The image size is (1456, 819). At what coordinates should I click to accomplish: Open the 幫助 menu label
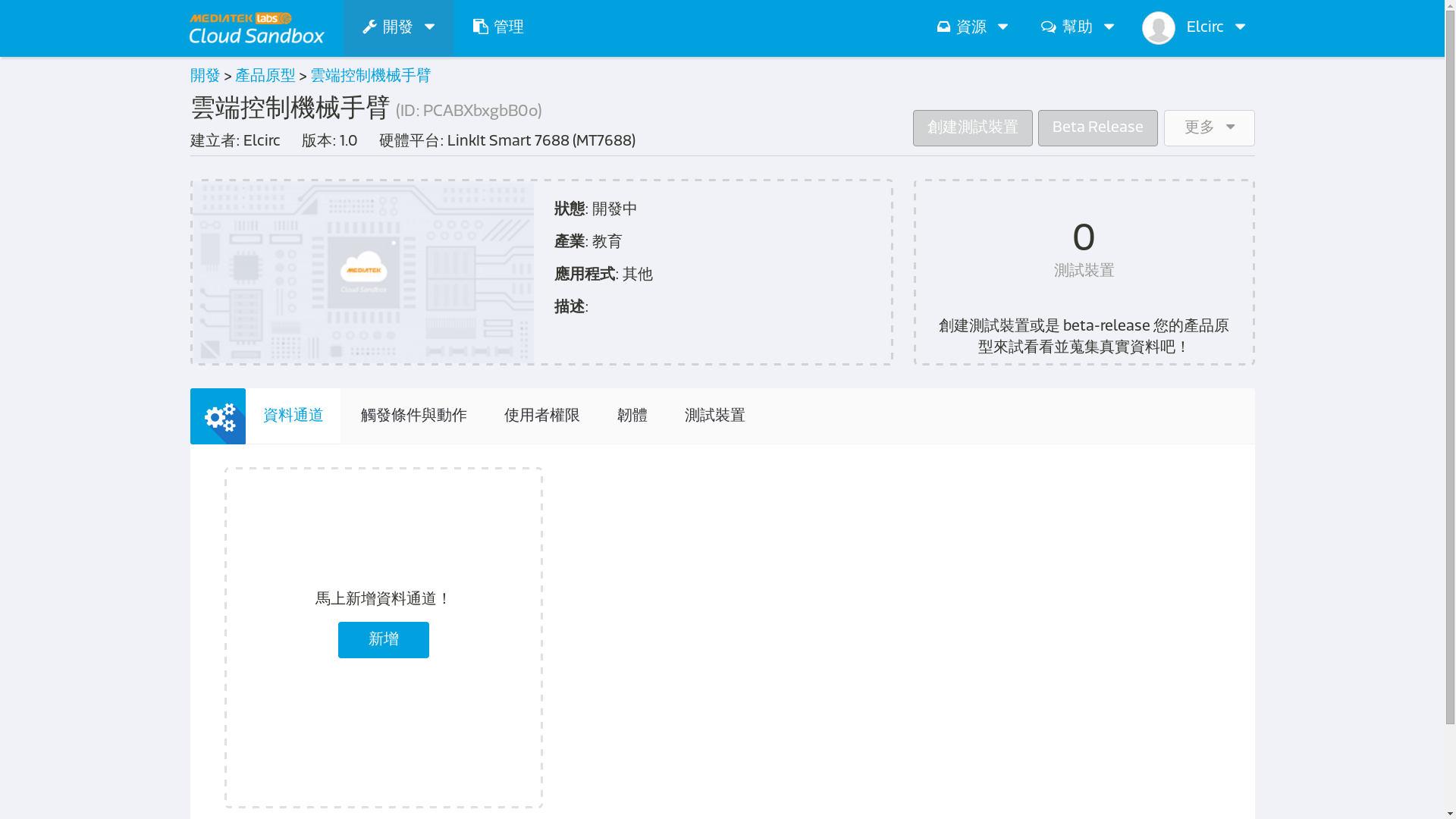coord(1077,27)
